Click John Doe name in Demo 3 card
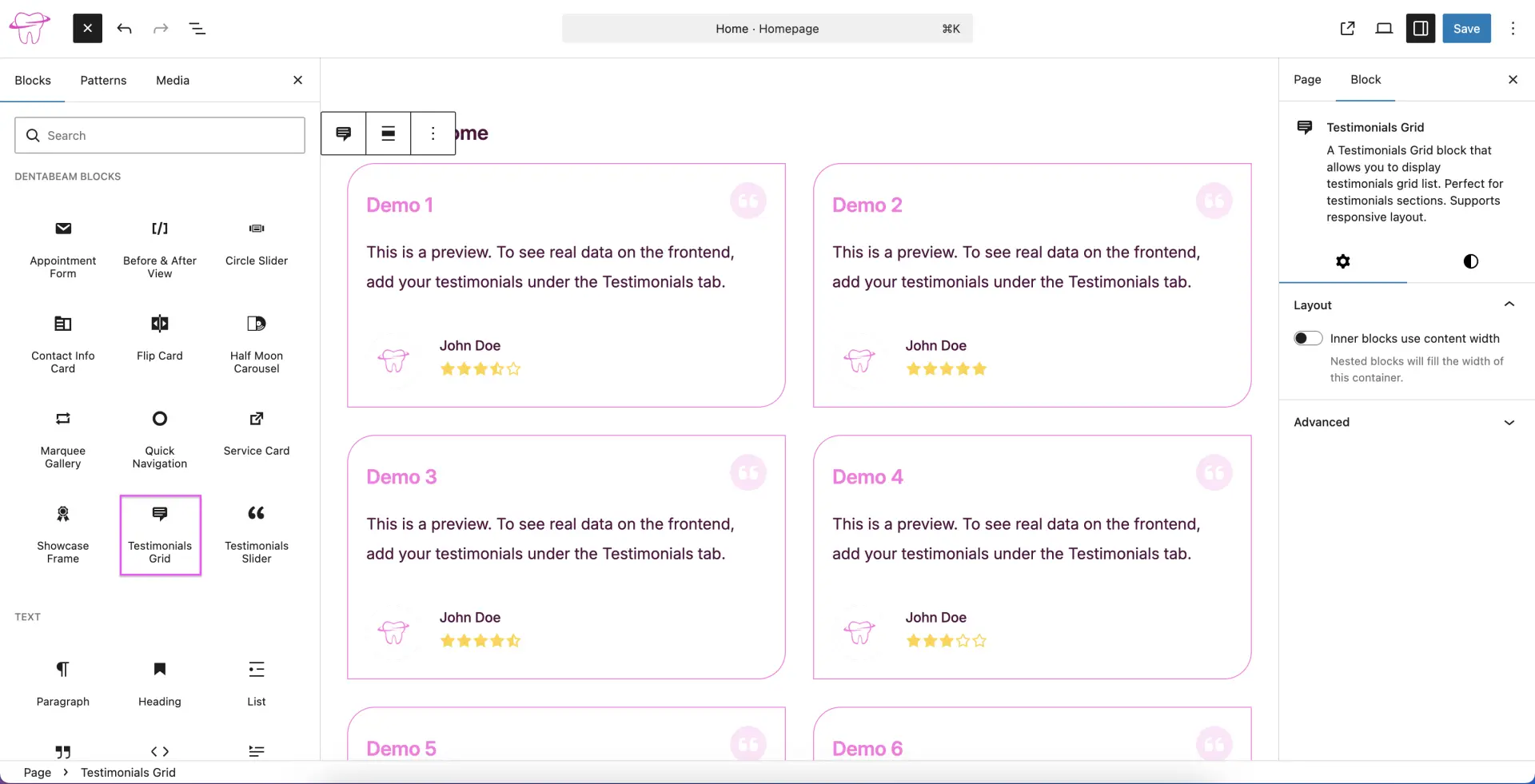 point(470,618)
